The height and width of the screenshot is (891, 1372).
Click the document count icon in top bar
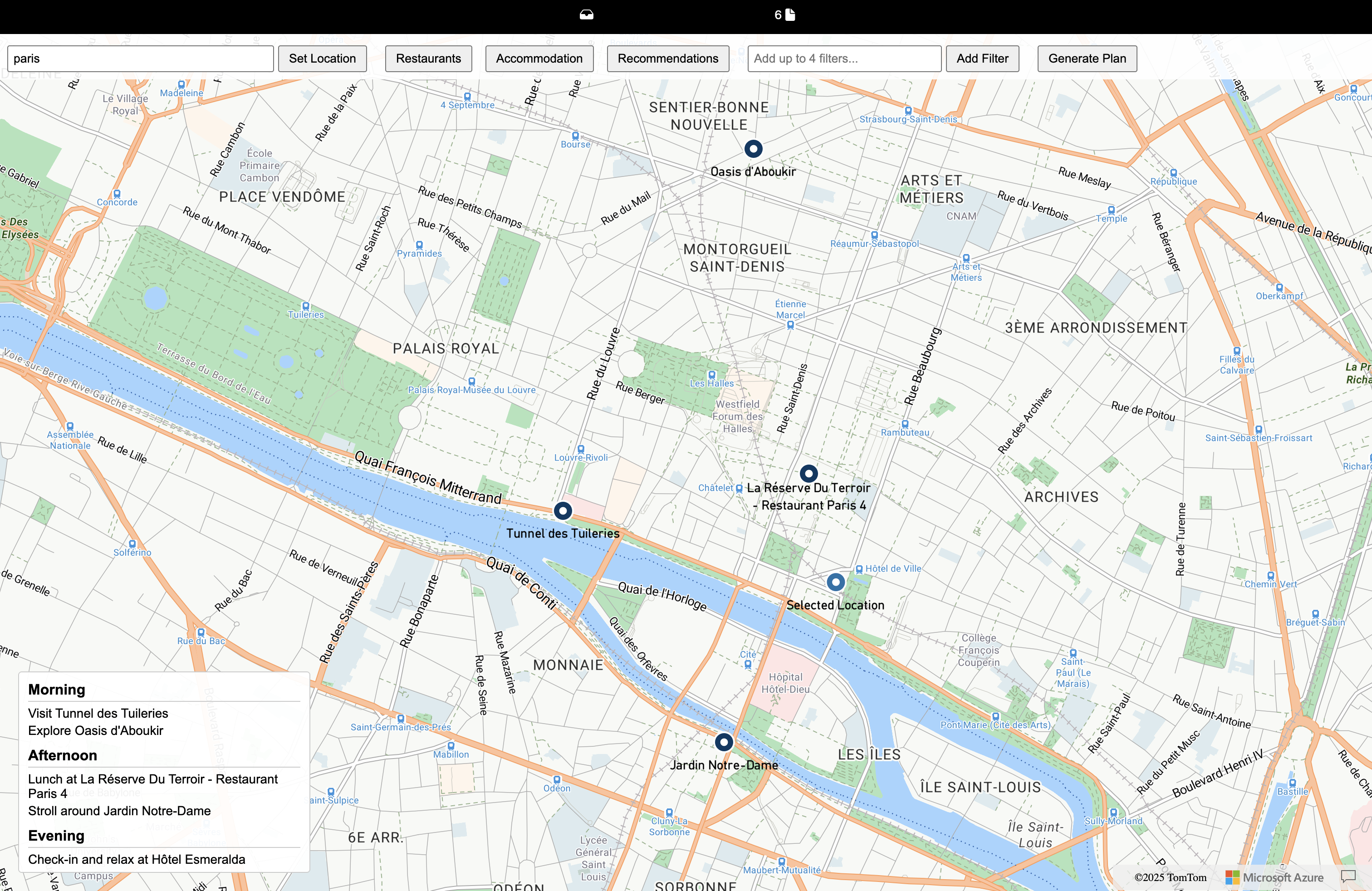click(789, 15)
